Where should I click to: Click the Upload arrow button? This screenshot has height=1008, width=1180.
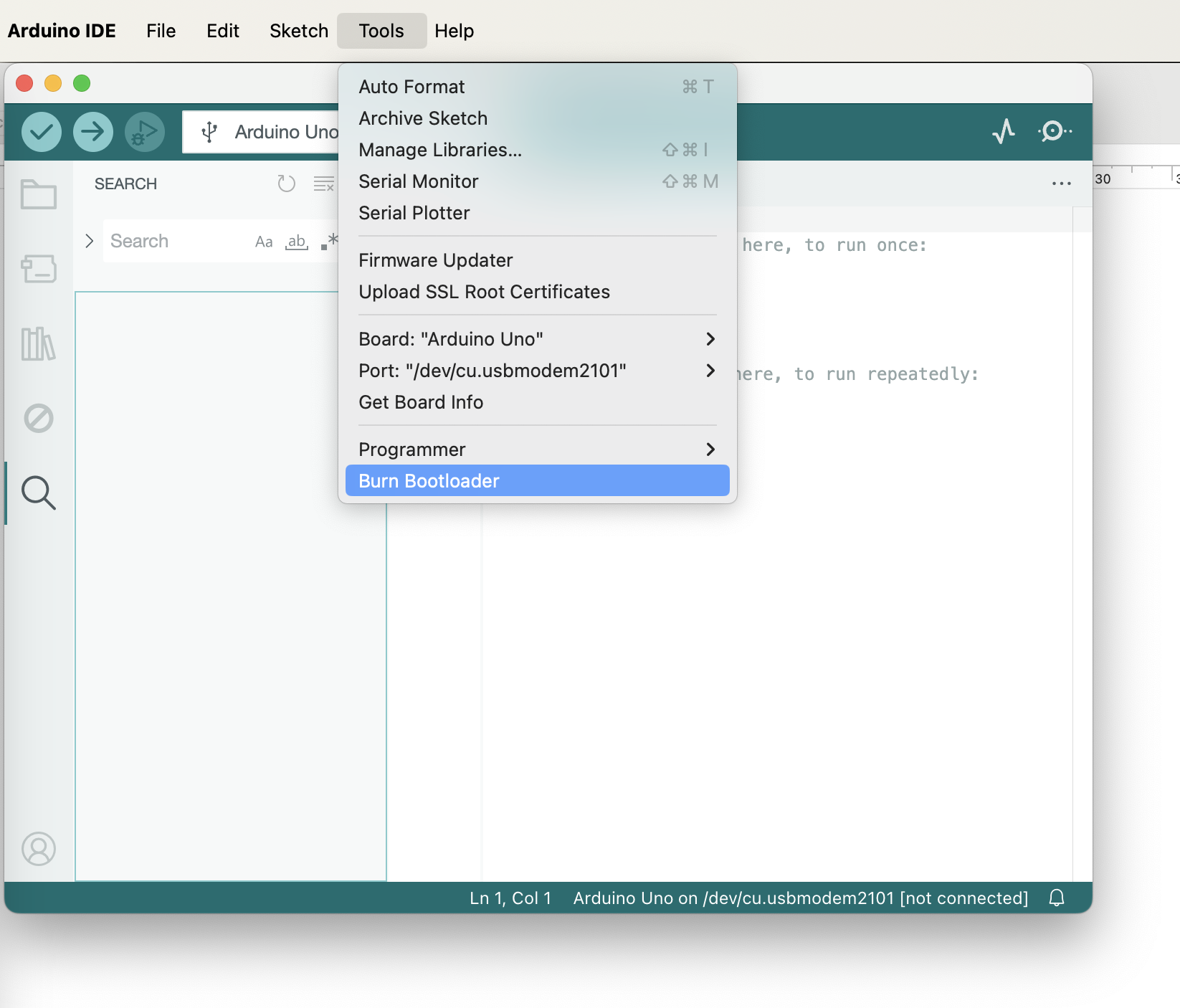pos(93,132)
